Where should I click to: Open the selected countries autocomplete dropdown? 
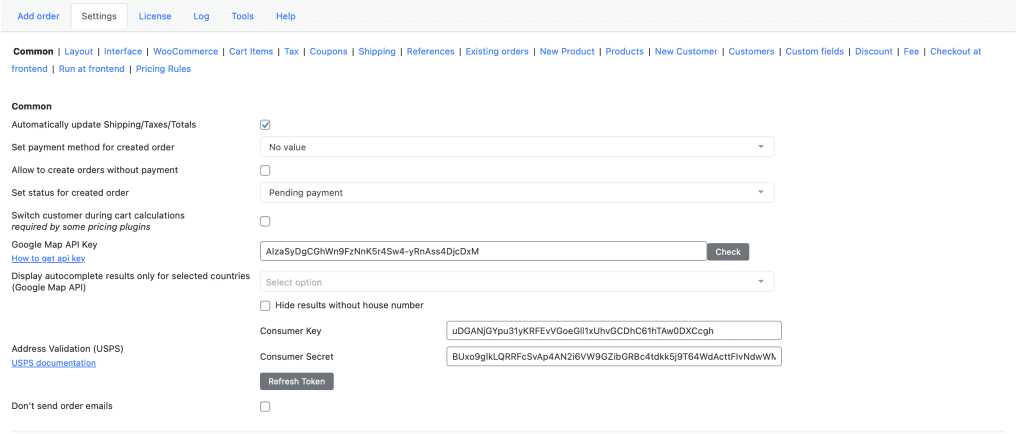pyautogui.click(x=516, y=282)
